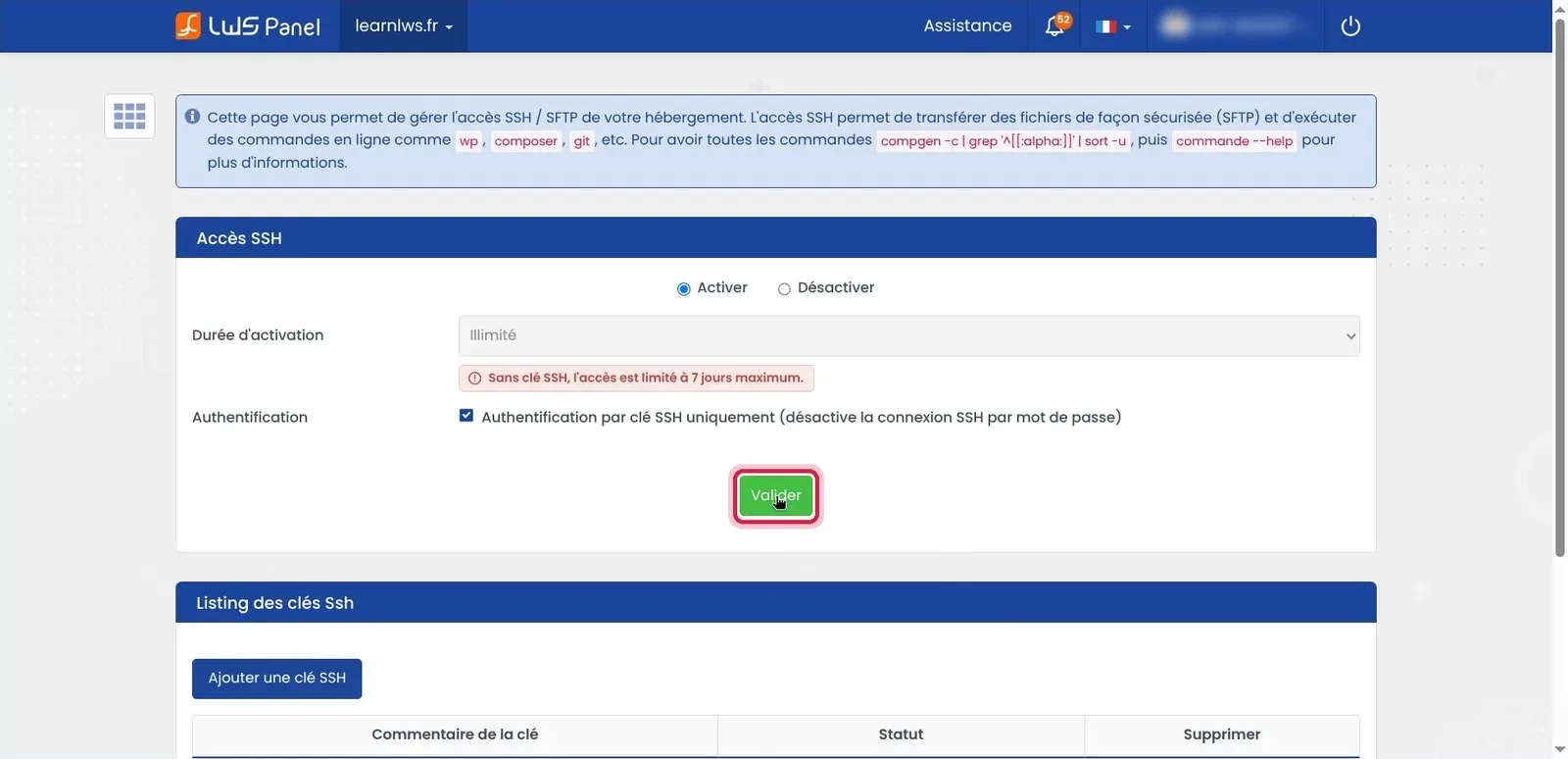Click the power logout icon
Viewport: 1568px width, 759px height.
point(1350,26)
